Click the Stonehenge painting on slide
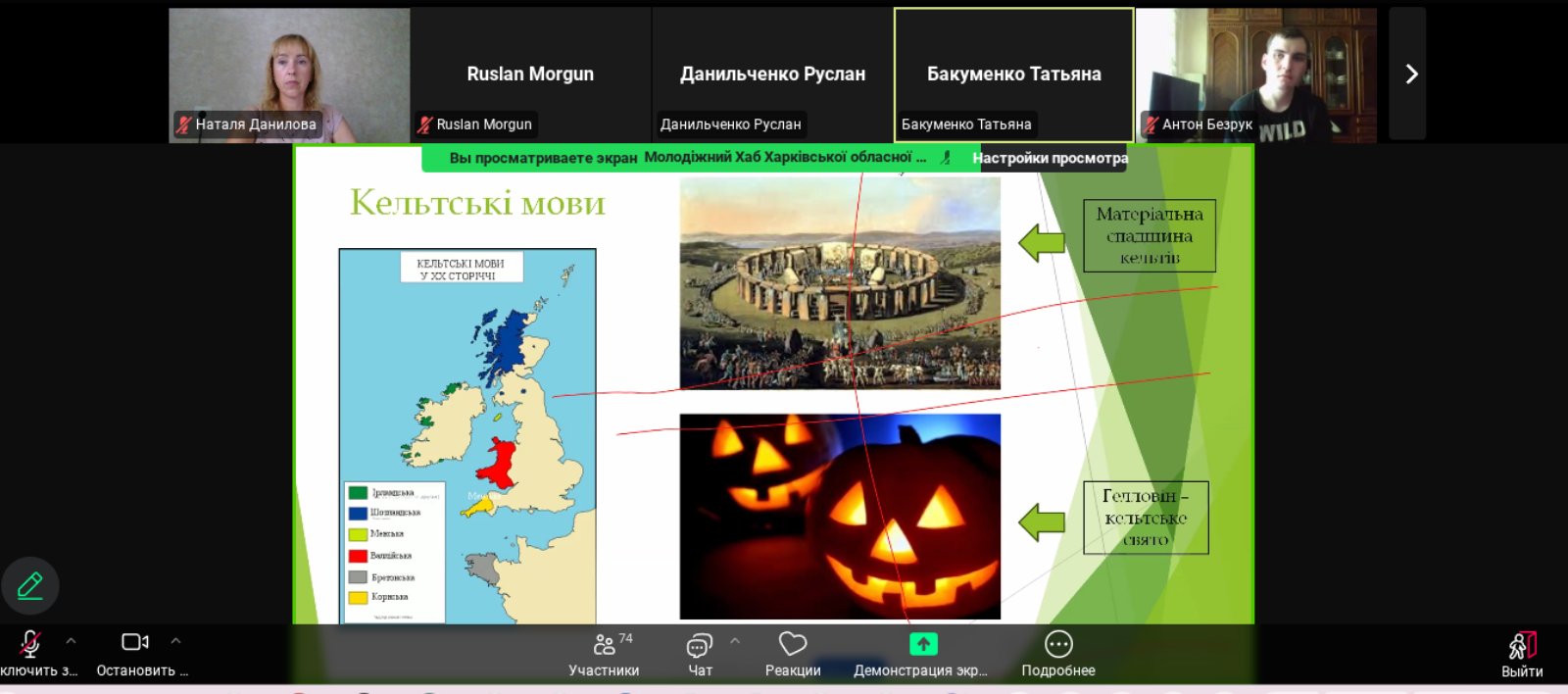 (x=840, y=283)
